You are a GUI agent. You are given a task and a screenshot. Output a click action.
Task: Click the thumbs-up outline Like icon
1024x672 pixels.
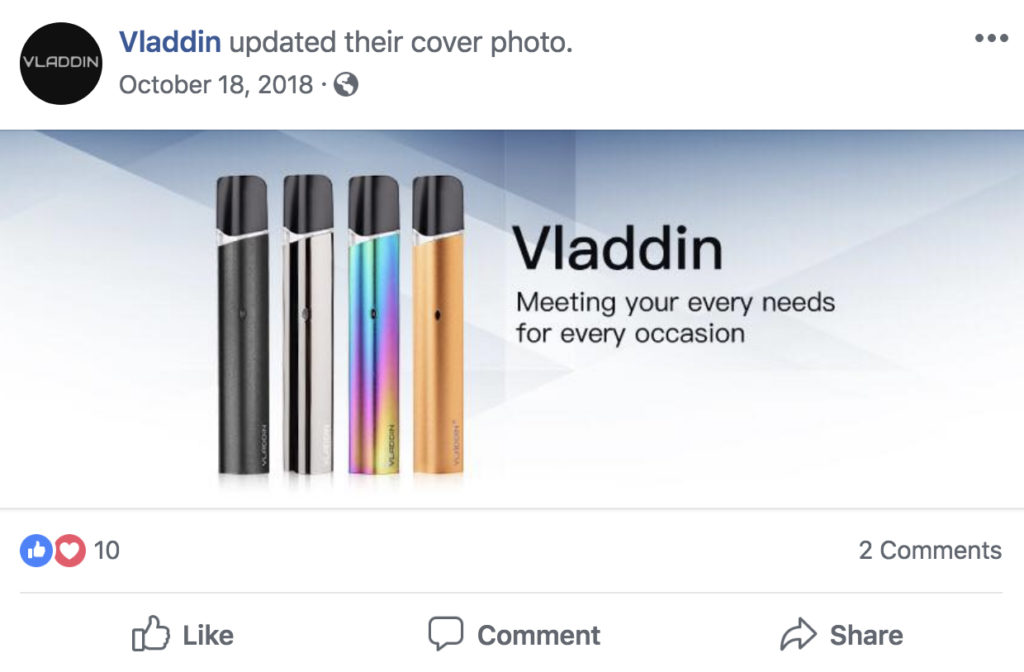pos(150,633)
